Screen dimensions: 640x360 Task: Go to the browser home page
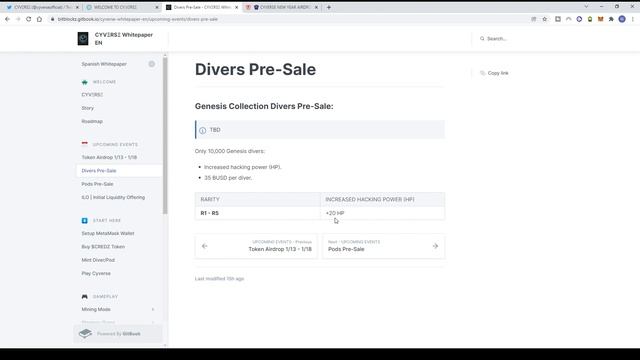(x=39, y=19)
